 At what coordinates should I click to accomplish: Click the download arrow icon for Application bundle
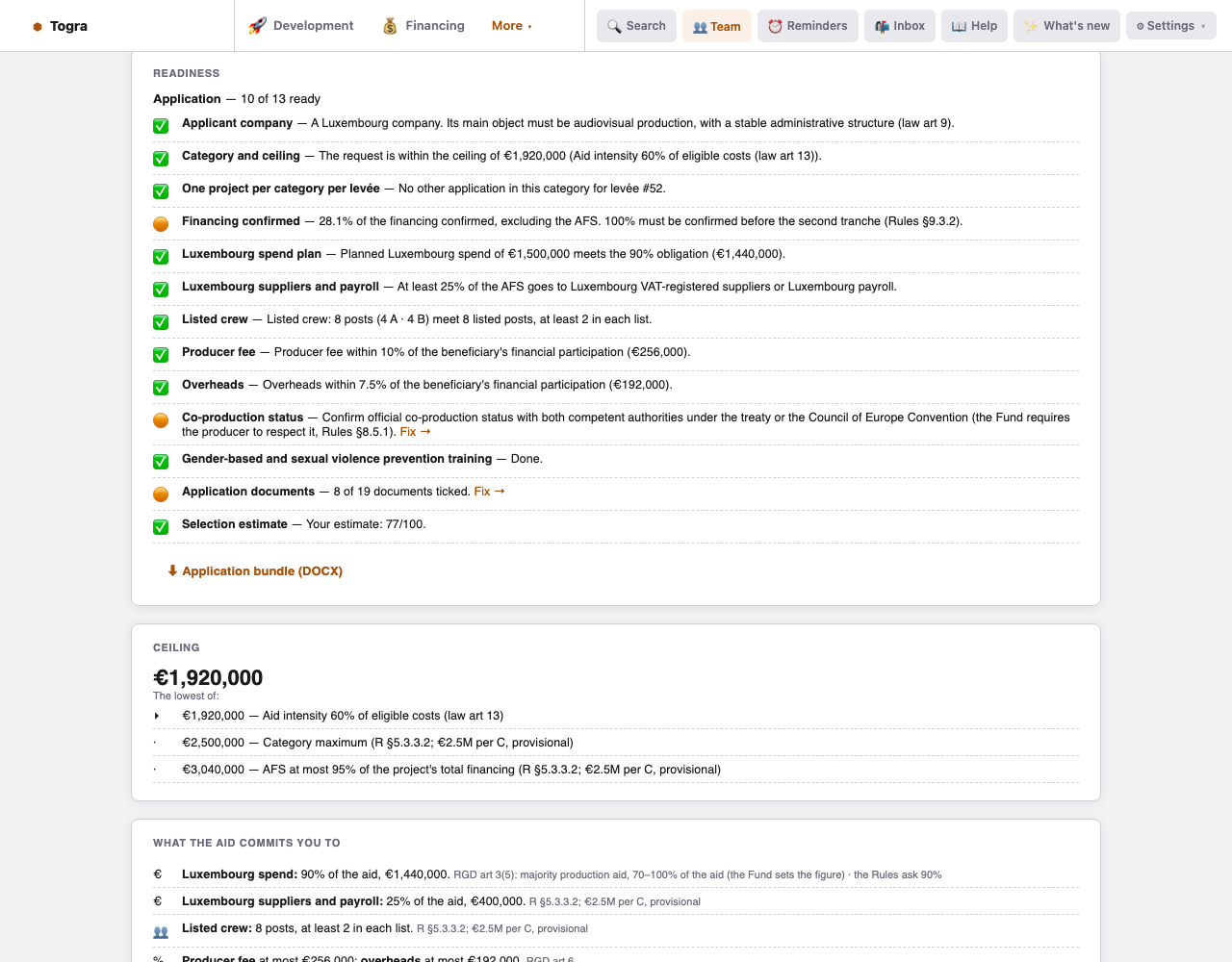pos(172,570)
